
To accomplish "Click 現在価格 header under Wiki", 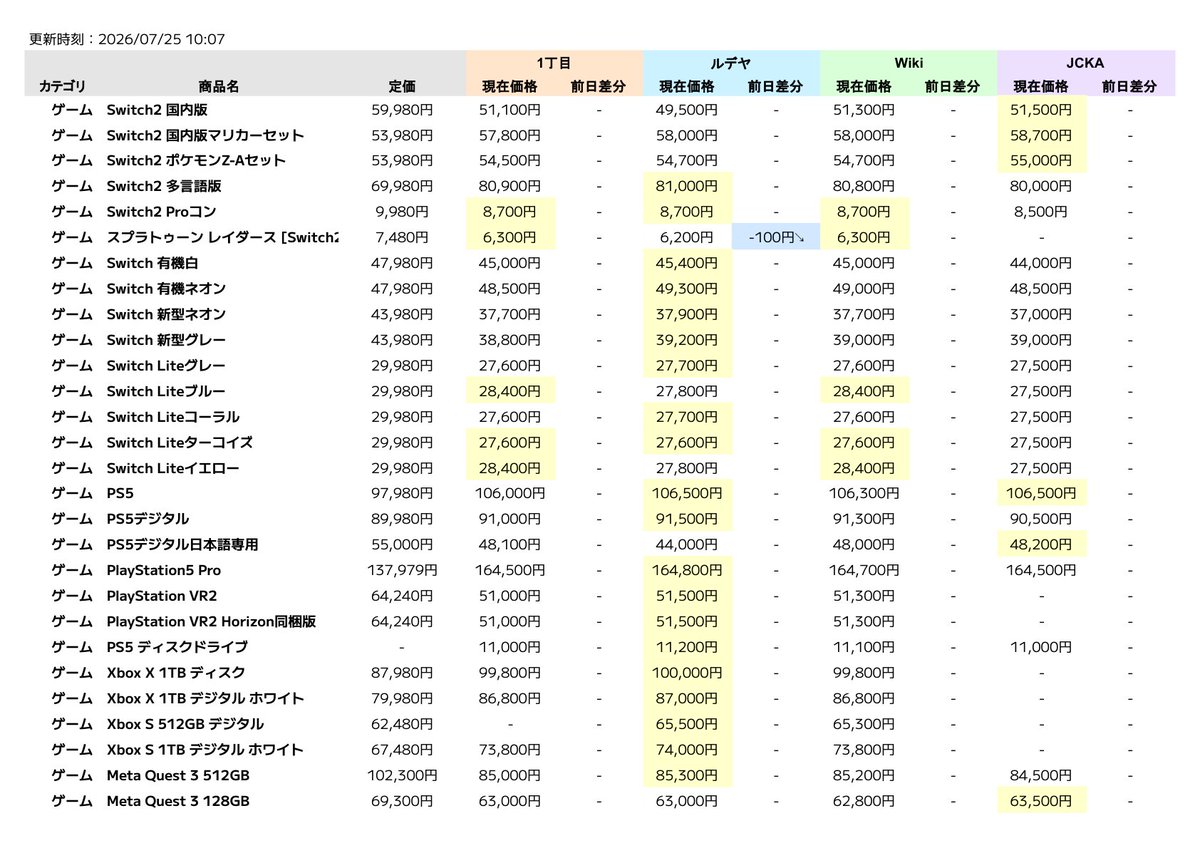I will click(864, 87).
